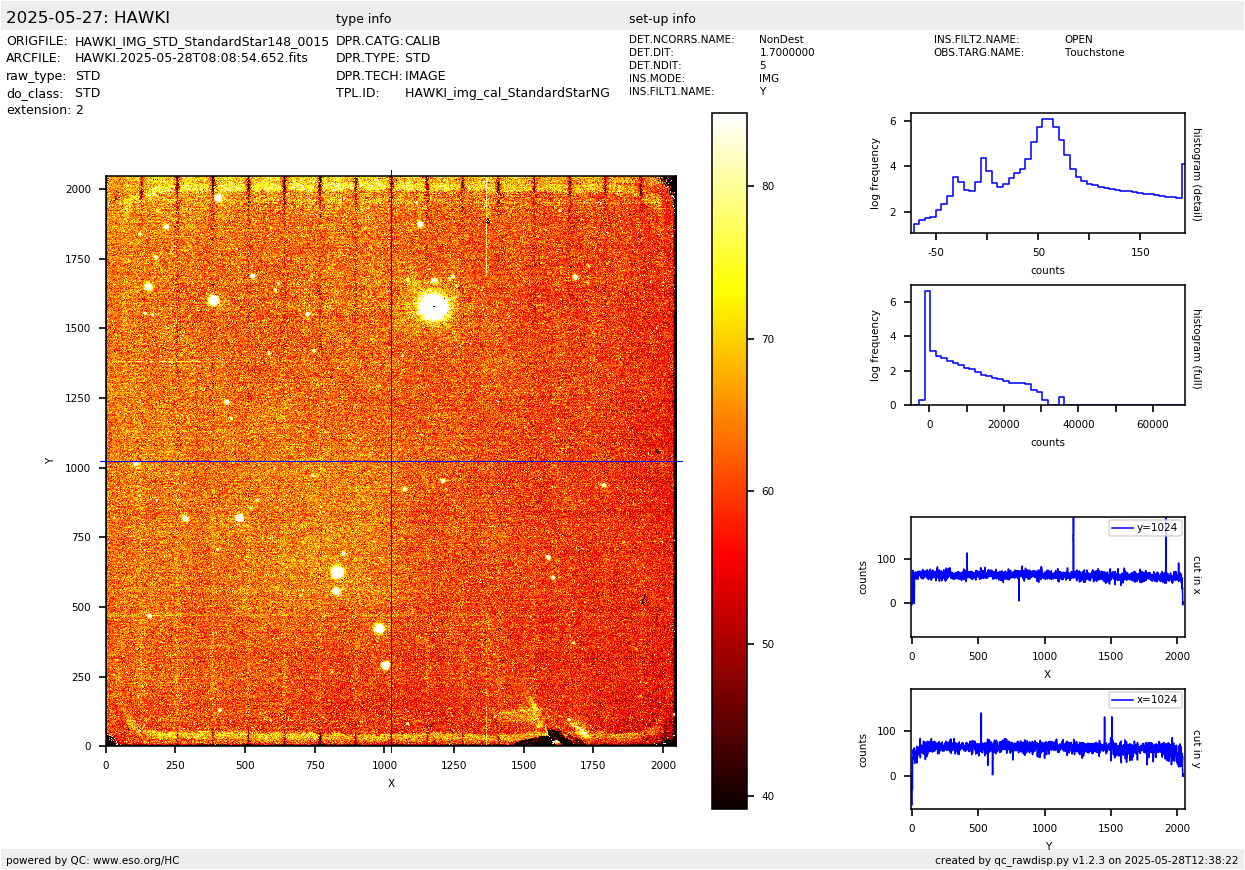Select the ORIGFILE value HAWKI_IMG_STD_StandardStar148_0015

coord(201,41)
